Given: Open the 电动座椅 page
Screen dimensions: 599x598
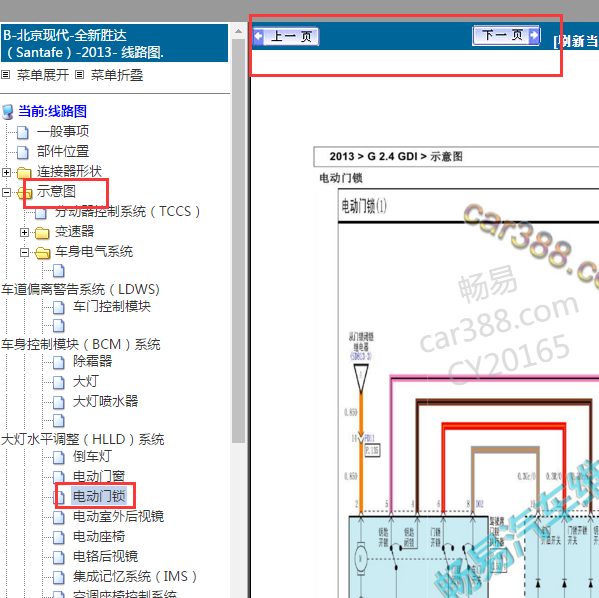Looking at the screenshot, I should pos(99,536).
